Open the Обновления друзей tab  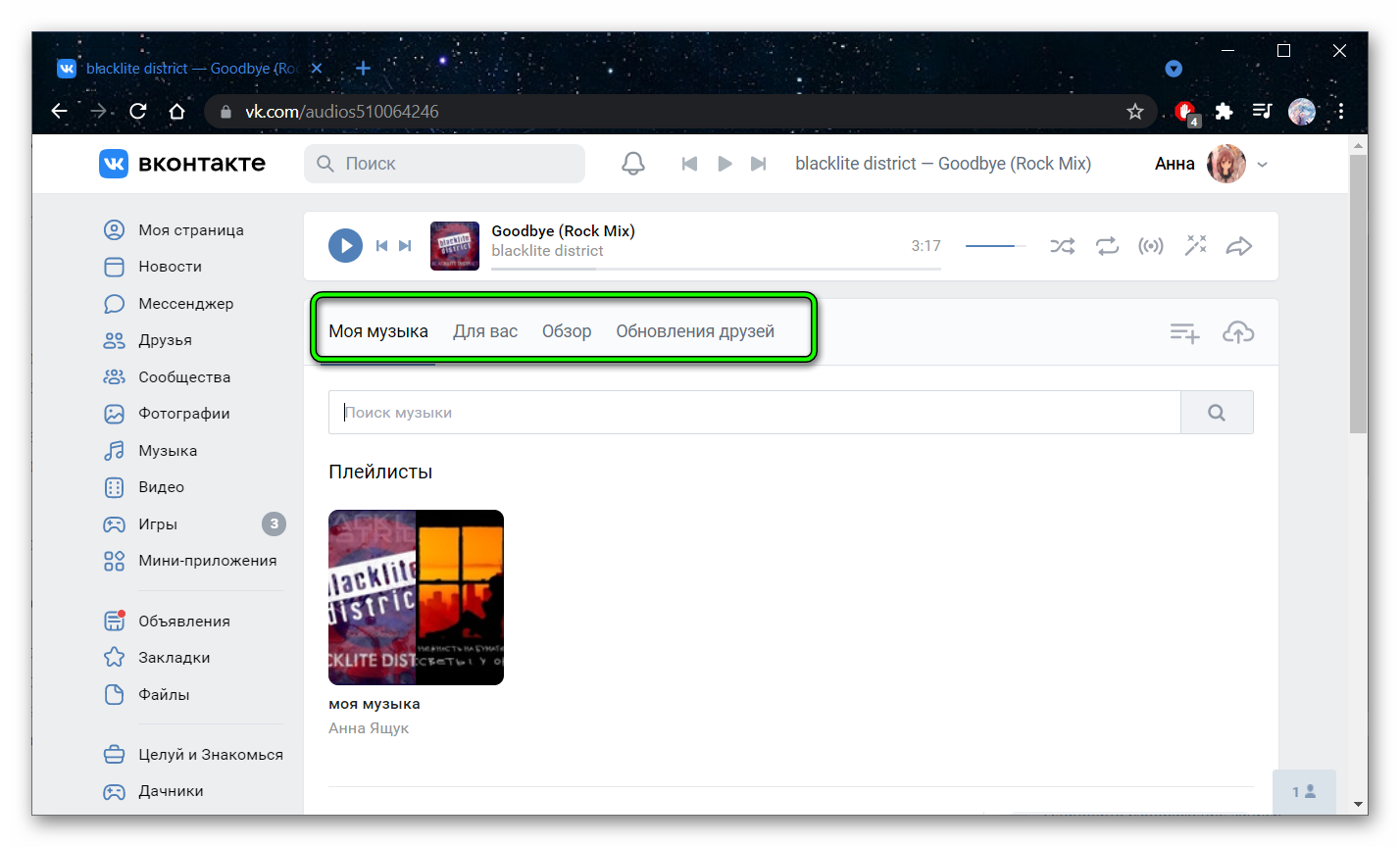(695, 331)
